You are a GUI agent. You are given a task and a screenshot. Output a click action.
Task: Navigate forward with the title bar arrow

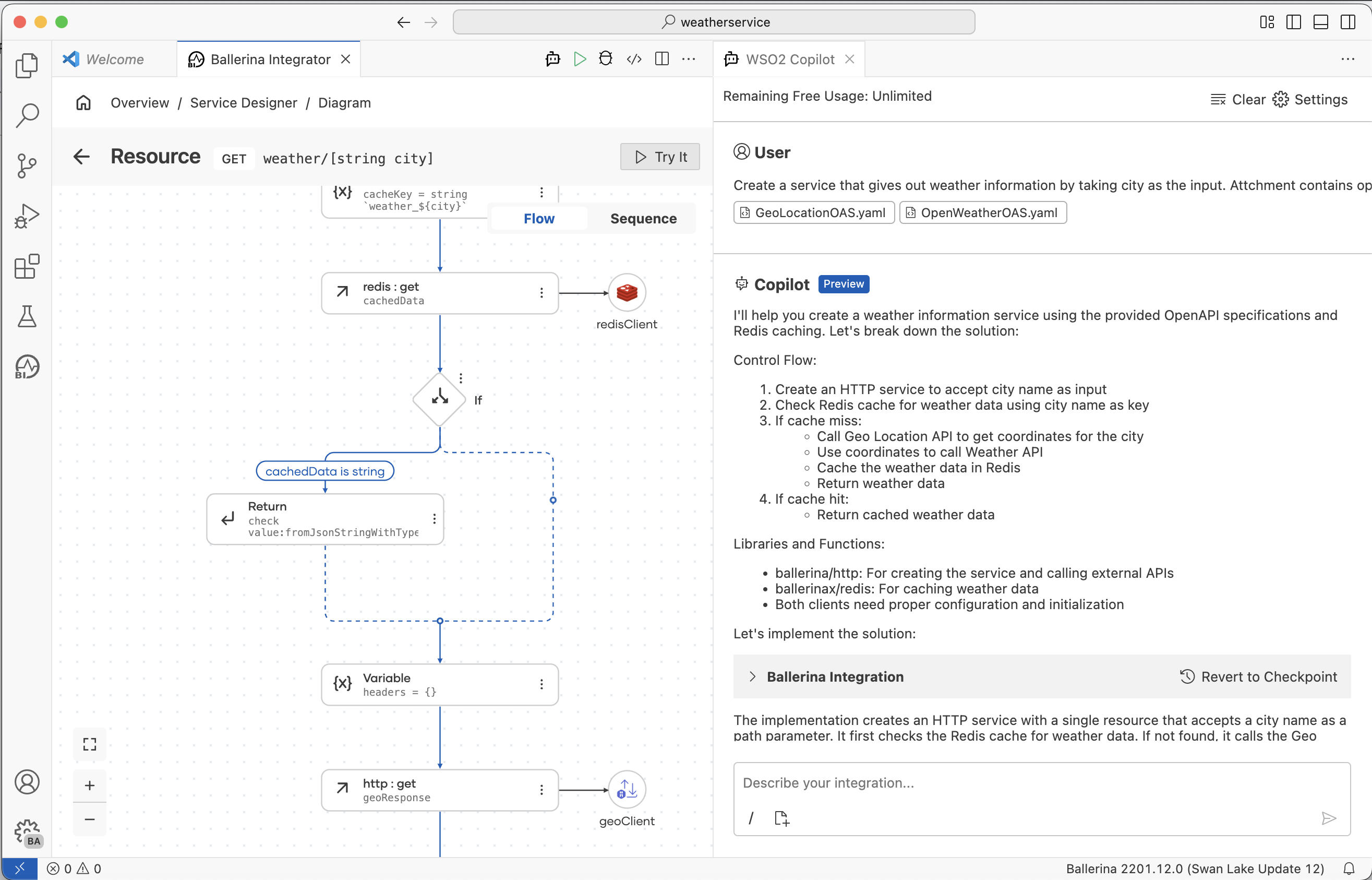(x=431, y=22)
